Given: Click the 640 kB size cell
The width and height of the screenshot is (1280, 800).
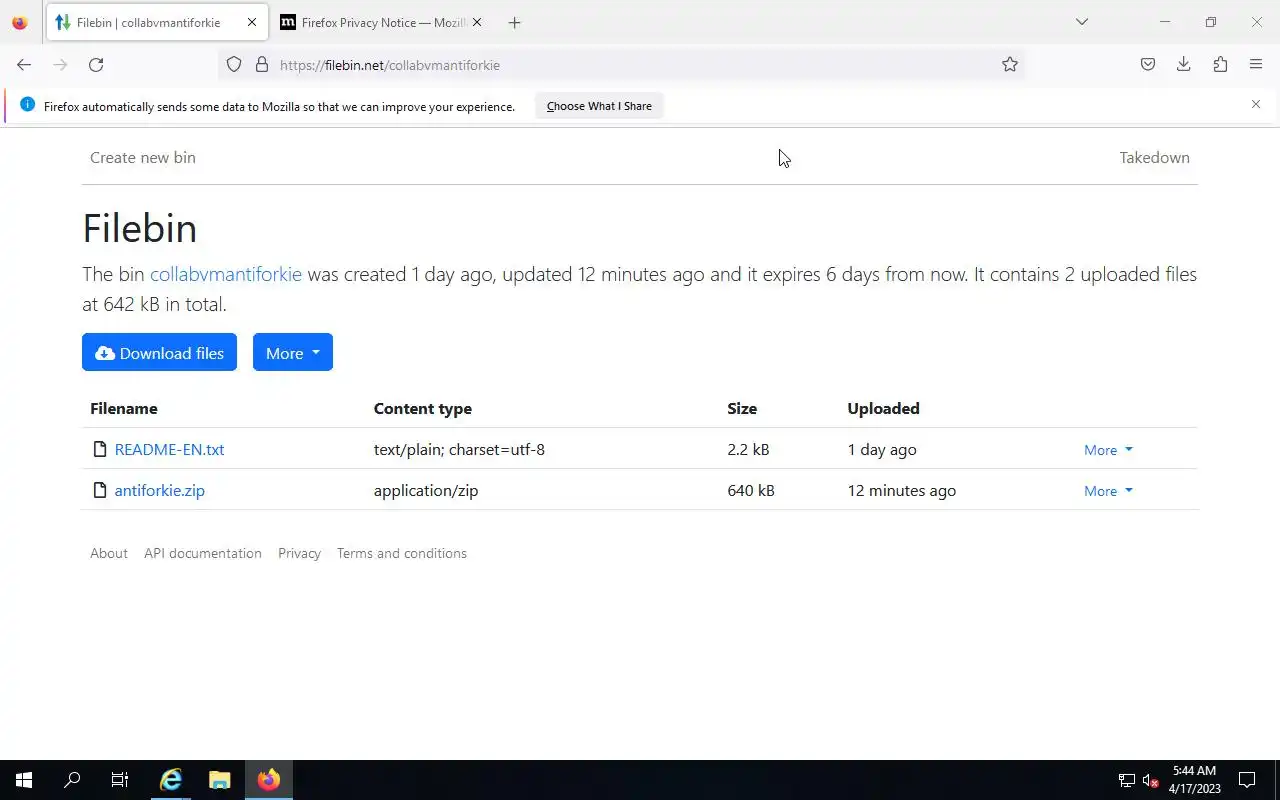Looking at the screenshot, I should tap(751, 490).
